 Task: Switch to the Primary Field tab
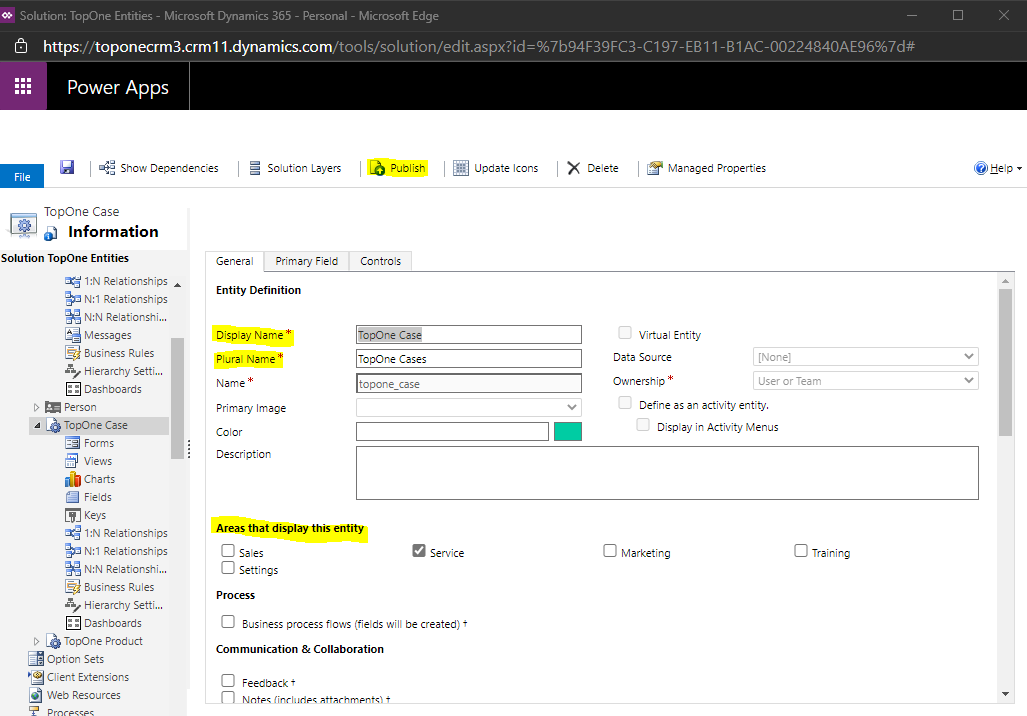click(306, 260)
